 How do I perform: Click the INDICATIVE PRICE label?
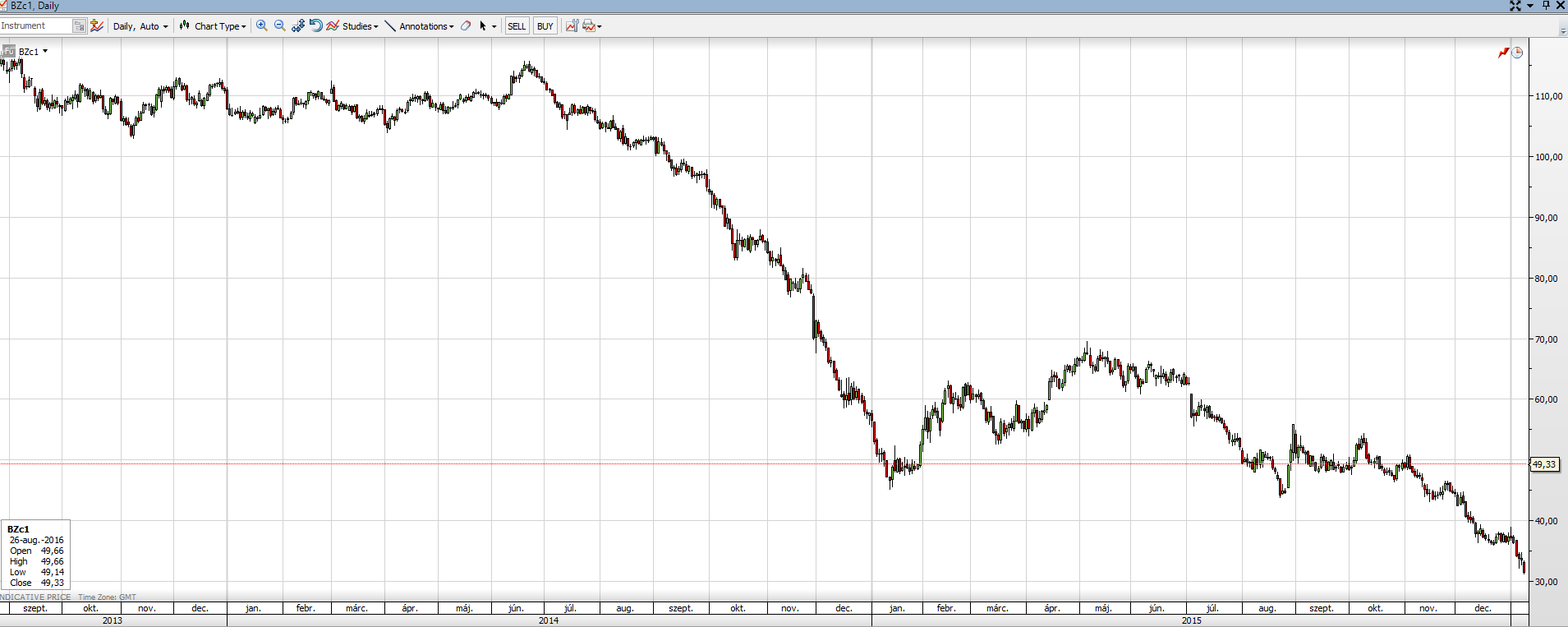(x=35, y=597)
